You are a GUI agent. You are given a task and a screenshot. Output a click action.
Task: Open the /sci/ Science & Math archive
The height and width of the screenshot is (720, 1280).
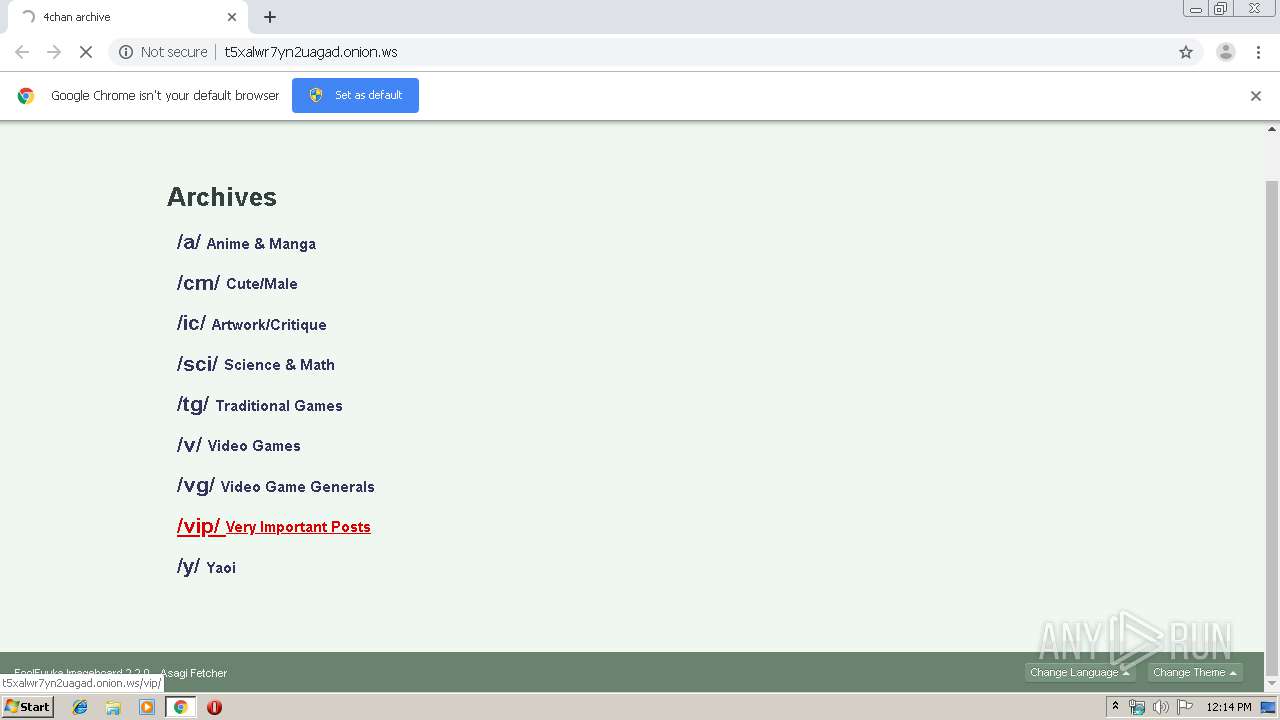(256, 364)
